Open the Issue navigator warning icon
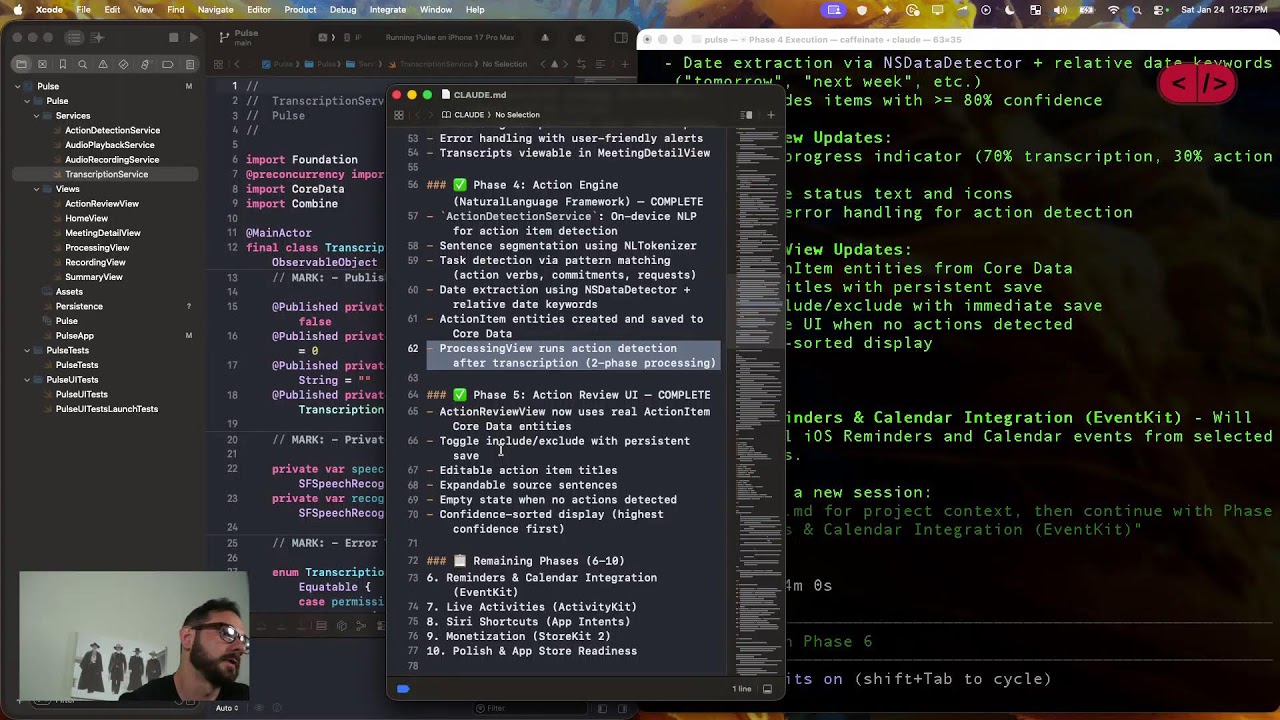The height and width of the screenshot is (720, 1280). coord(104,64)
